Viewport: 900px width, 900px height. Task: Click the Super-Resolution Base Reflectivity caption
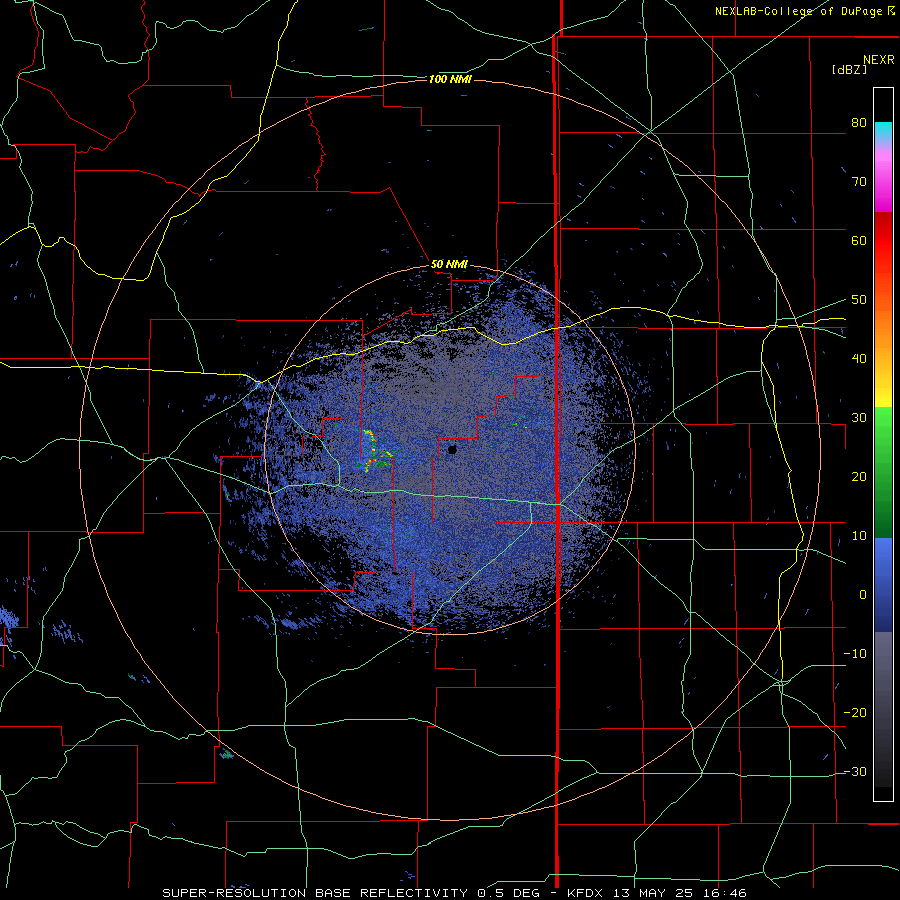coord(454,893)
